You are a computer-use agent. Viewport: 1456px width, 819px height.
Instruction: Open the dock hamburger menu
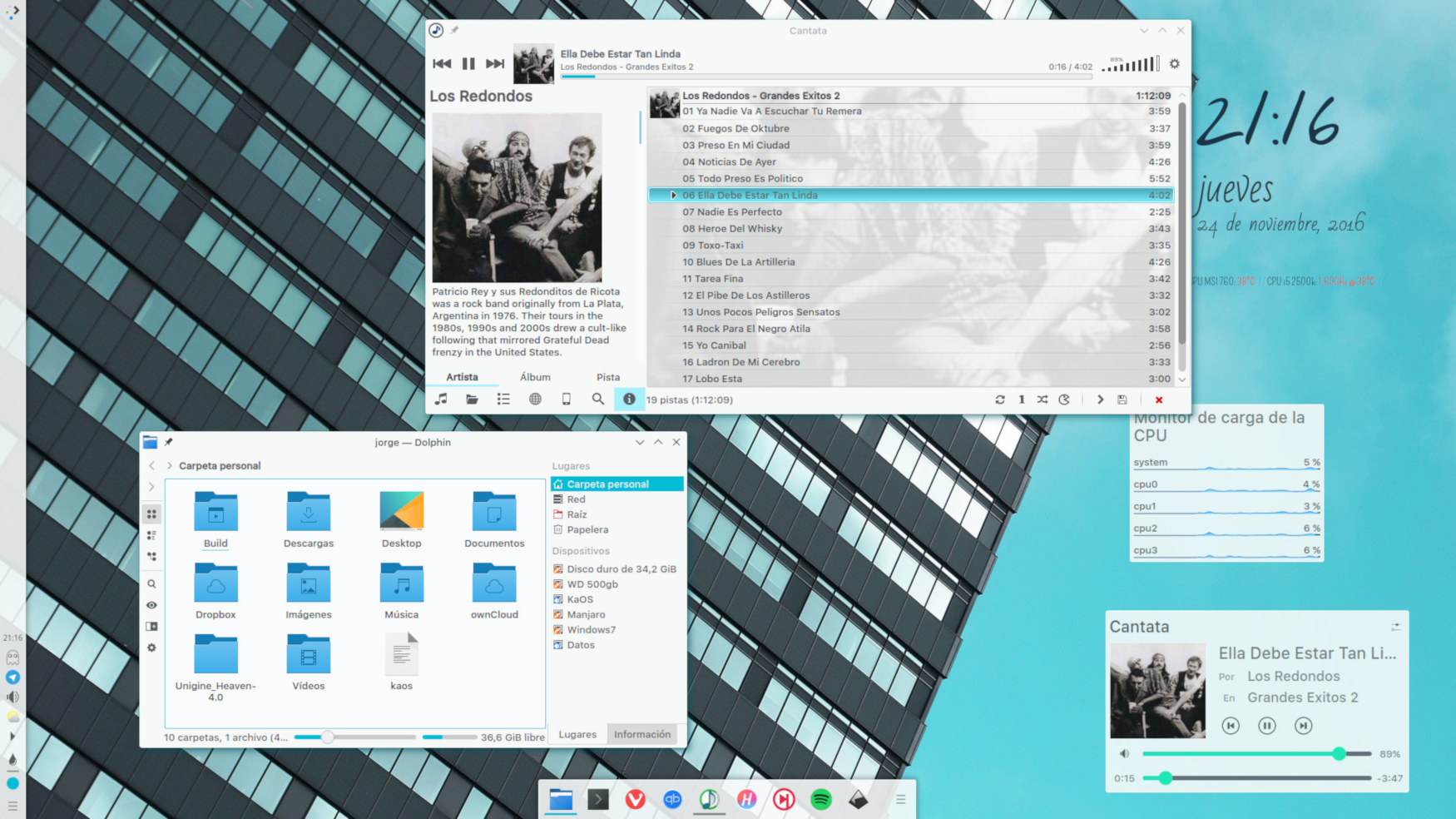click(x=900, y=799)
